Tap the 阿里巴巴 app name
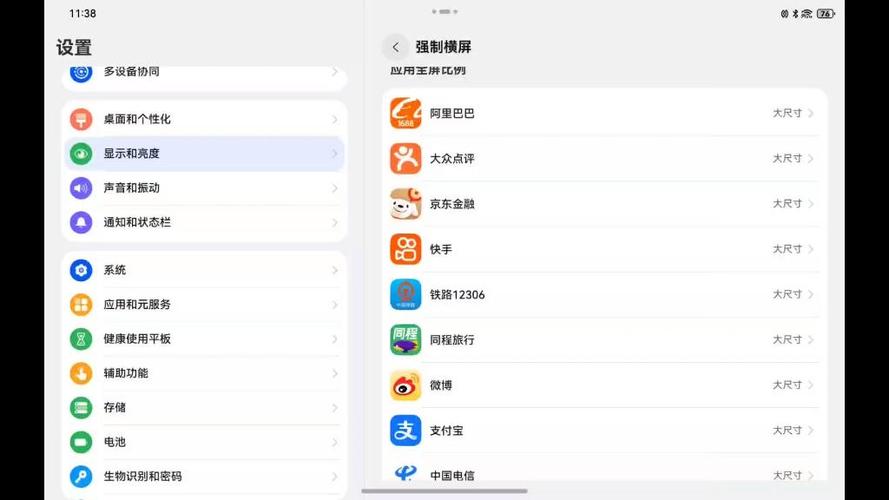 point(452,113)
